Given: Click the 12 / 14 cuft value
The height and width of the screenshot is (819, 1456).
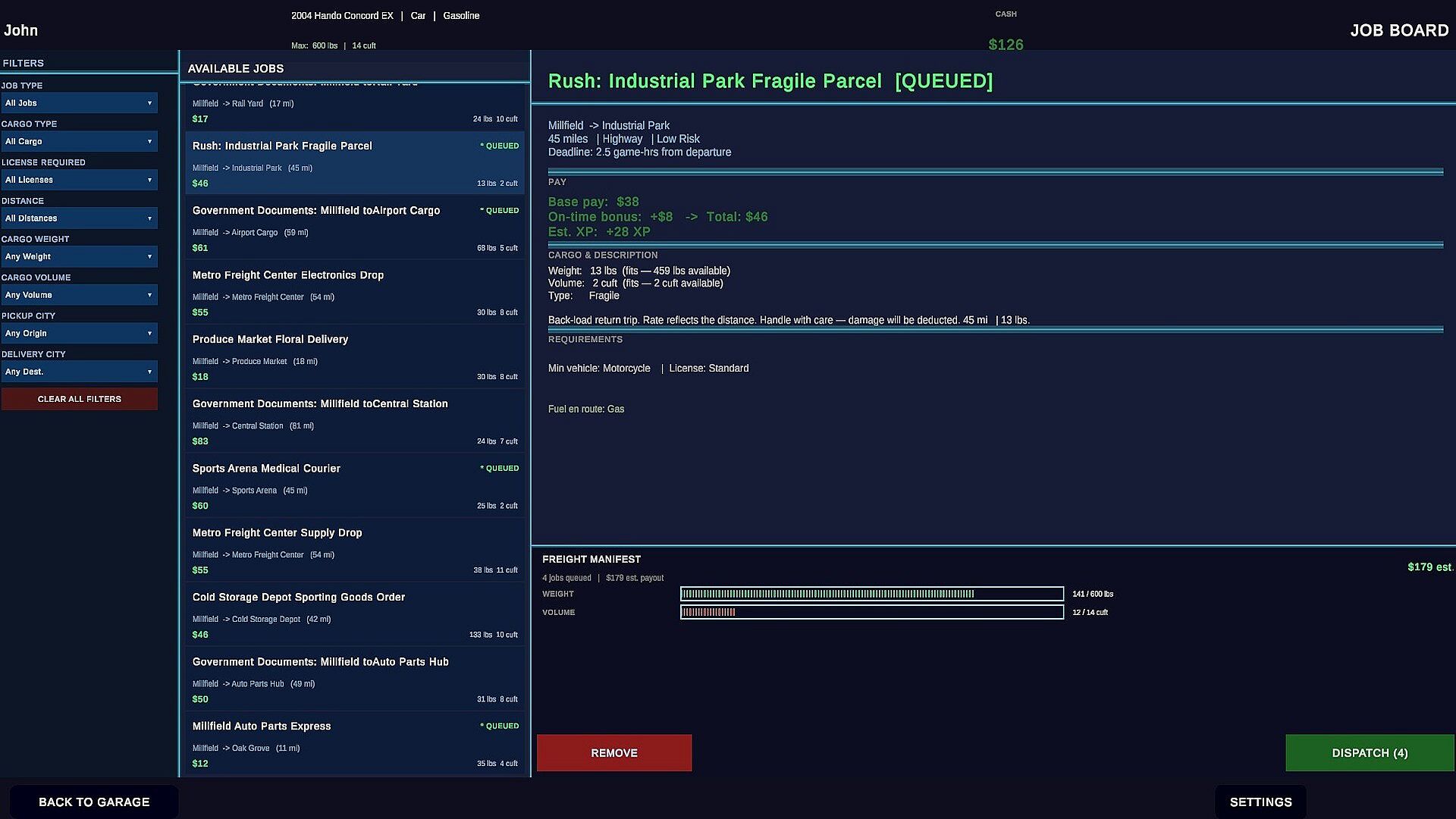Looking at the screenshot, I should (1090, 612).
